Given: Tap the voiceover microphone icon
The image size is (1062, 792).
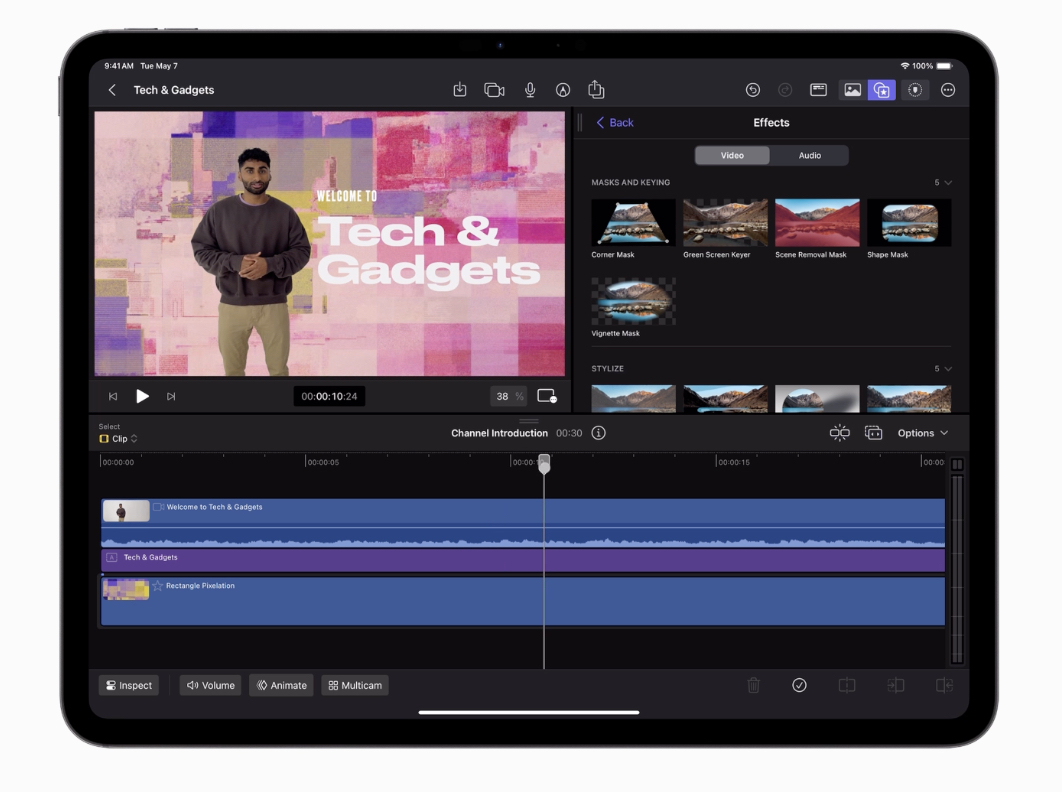Looking at the screenshot, I should click(x=530, y=90).
